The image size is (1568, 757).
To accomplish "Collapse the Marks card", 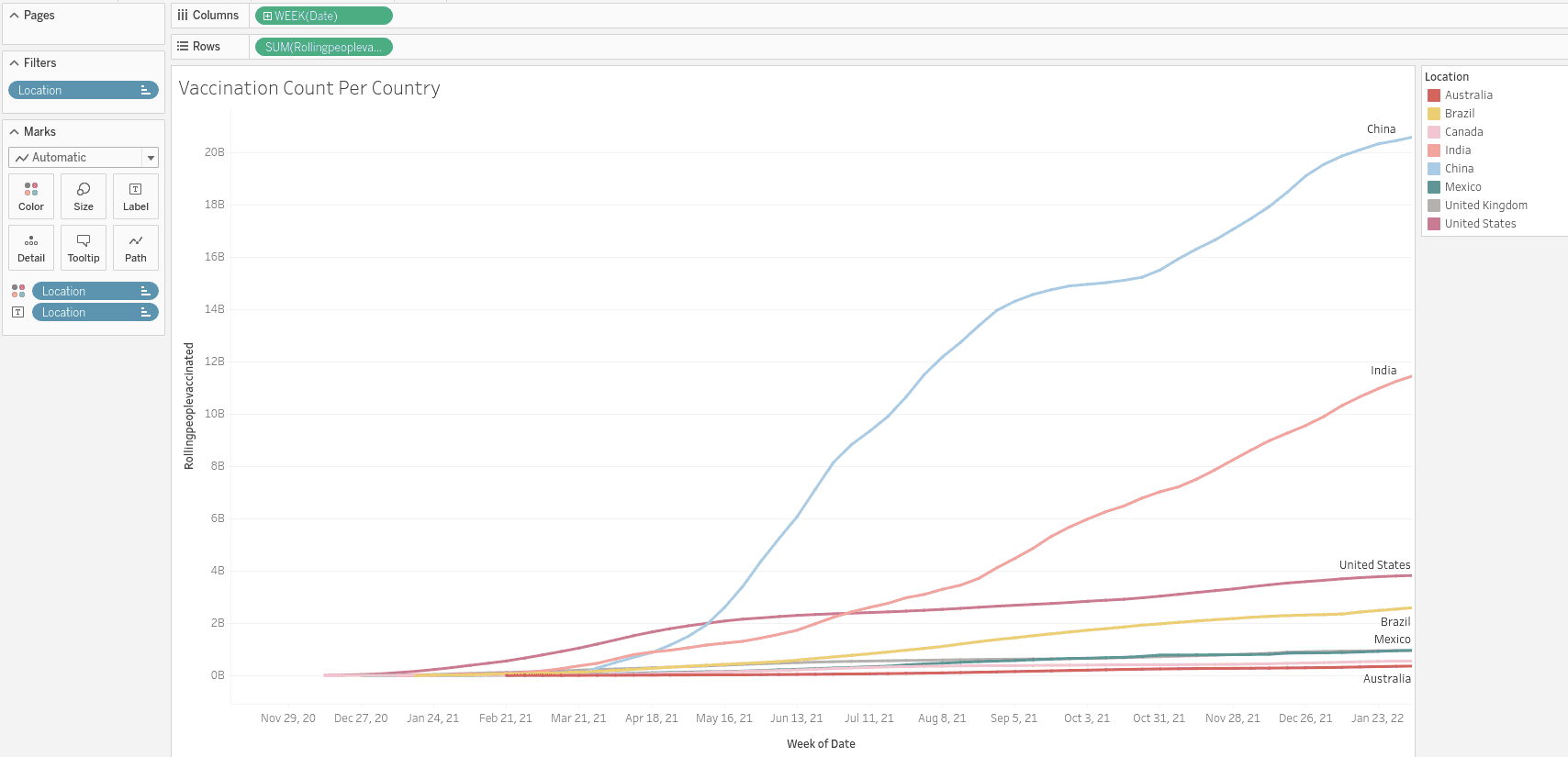I will coord(15,132).
